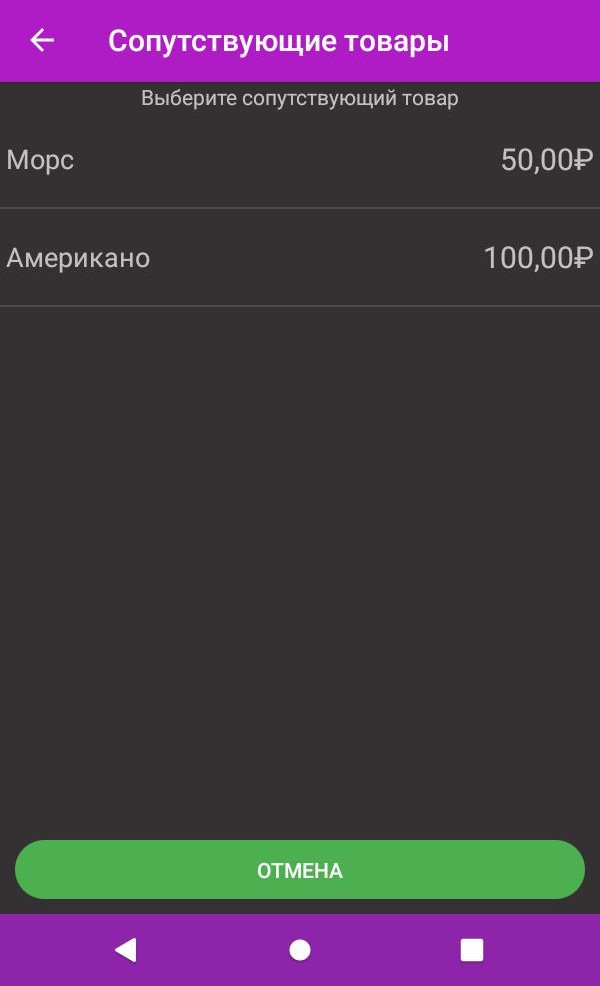
Task: Tap the Сопутствующие товары header title
Action: click(278, 41)
